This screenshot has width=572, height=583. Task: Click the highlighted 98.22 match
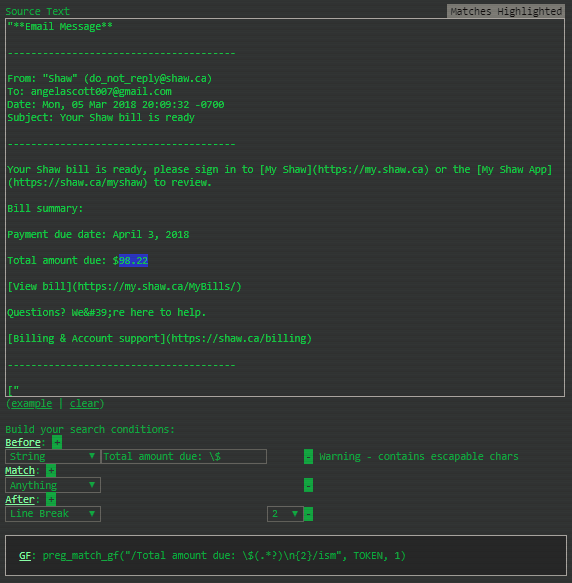(x=134, y=260)
